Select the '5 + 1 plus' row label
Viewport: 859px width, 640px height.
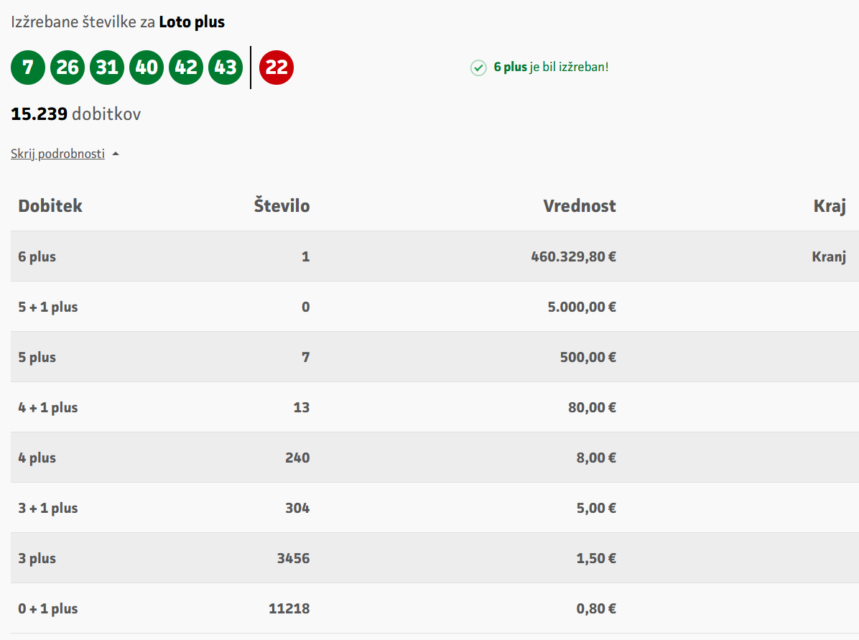click(x=48, y=307)
